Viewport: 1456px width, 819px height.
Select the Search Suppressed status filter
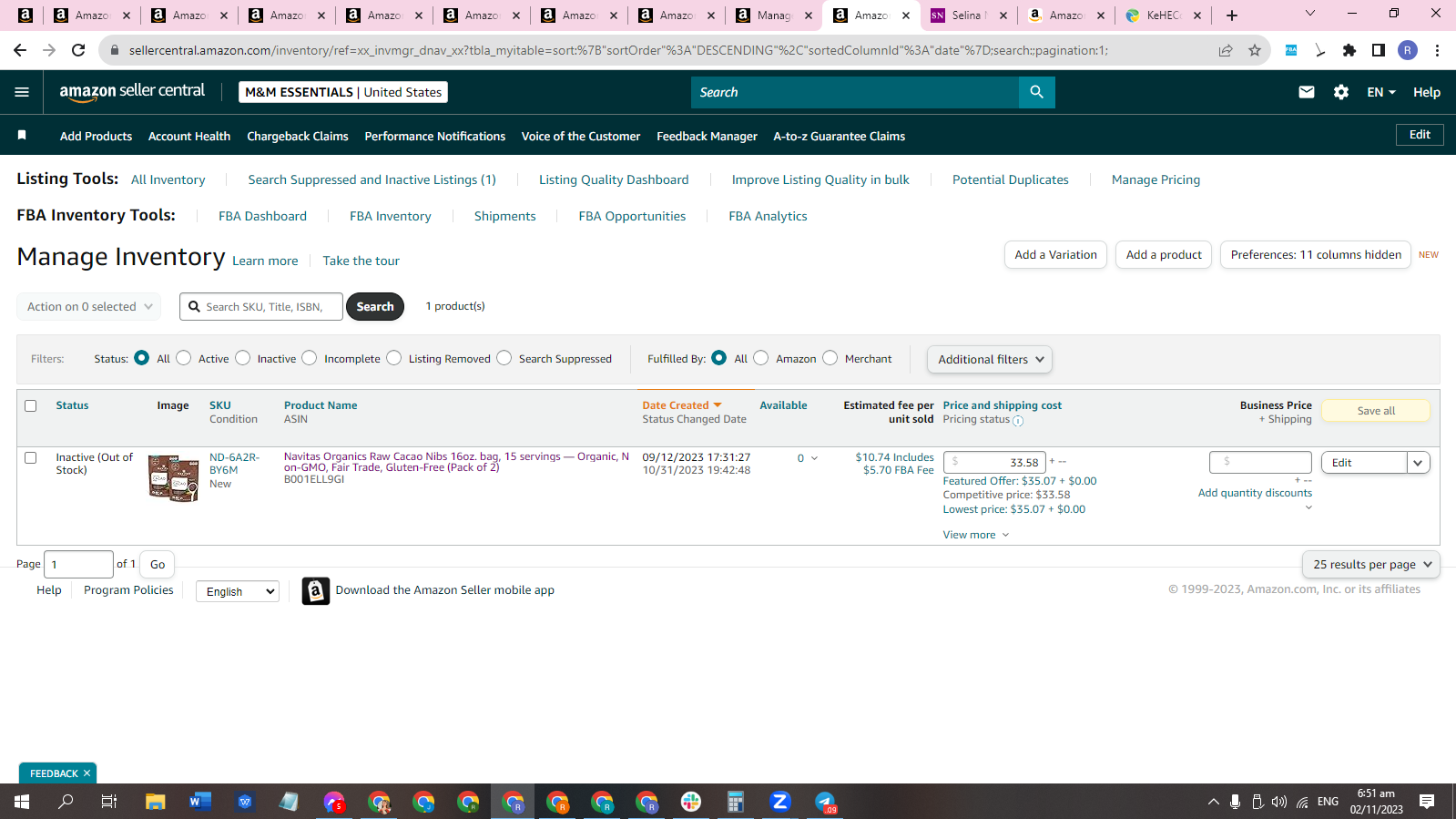coord(504,358)
